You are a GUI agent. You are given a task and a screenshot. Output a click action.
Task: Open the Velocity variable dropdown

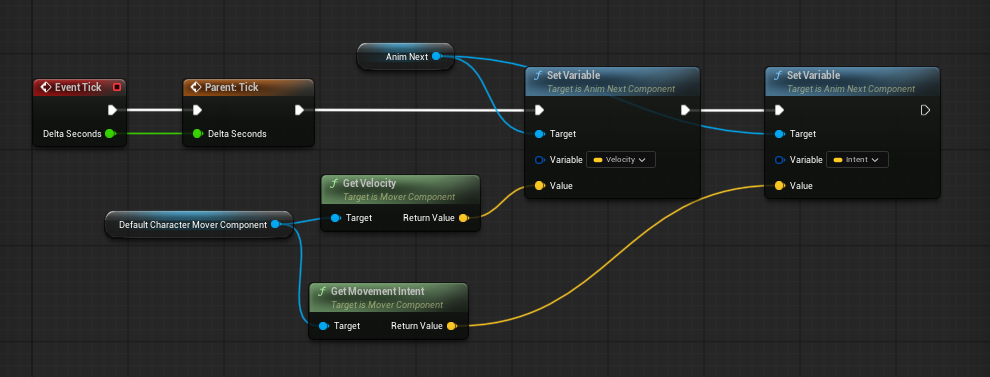[621, 160]
